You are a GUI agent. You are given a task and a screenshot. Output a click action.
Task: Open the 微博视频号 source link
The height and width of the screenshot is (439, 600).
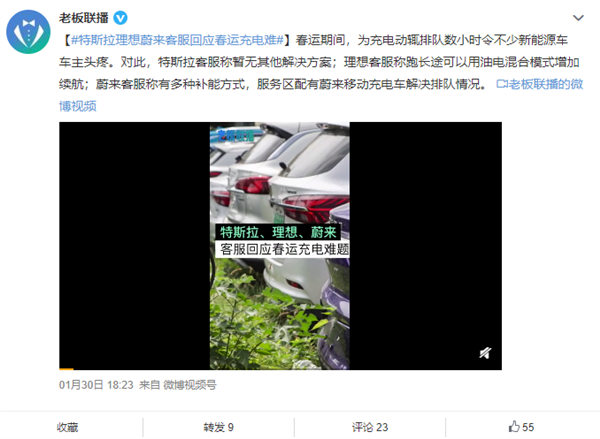[x=190, y=385]
